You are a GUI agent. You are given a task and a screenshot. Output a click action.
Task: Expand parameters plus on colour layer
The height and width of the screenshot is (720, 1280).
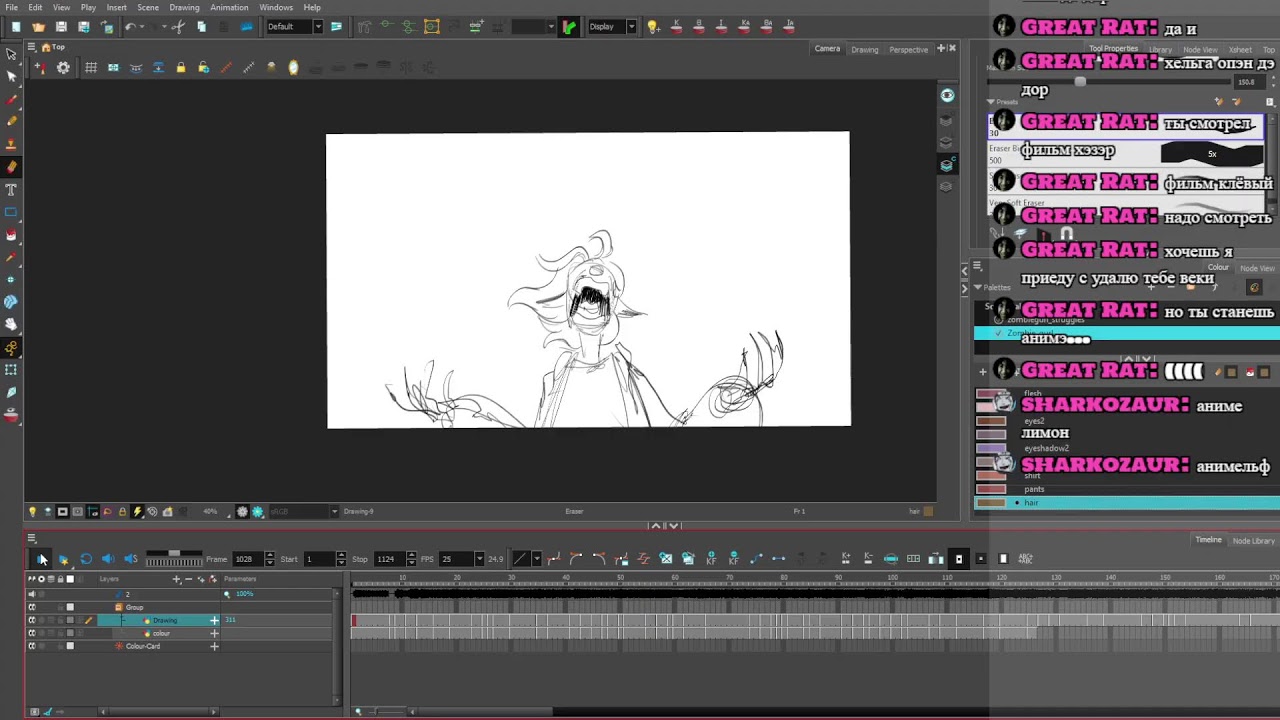click(x=214, y=633)
